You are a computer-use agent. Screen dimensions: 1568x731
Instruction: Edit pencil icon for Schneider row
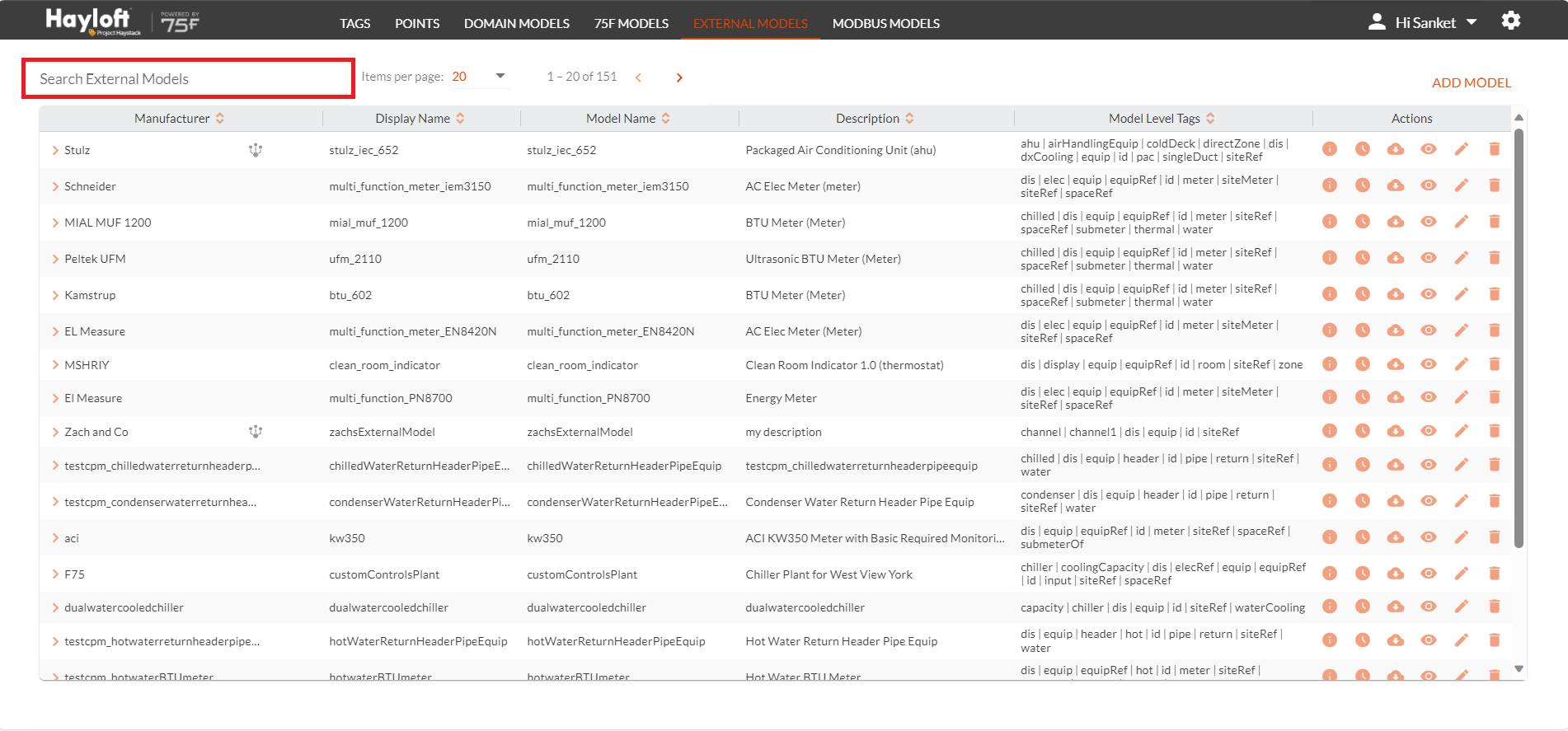point(1461,185)
